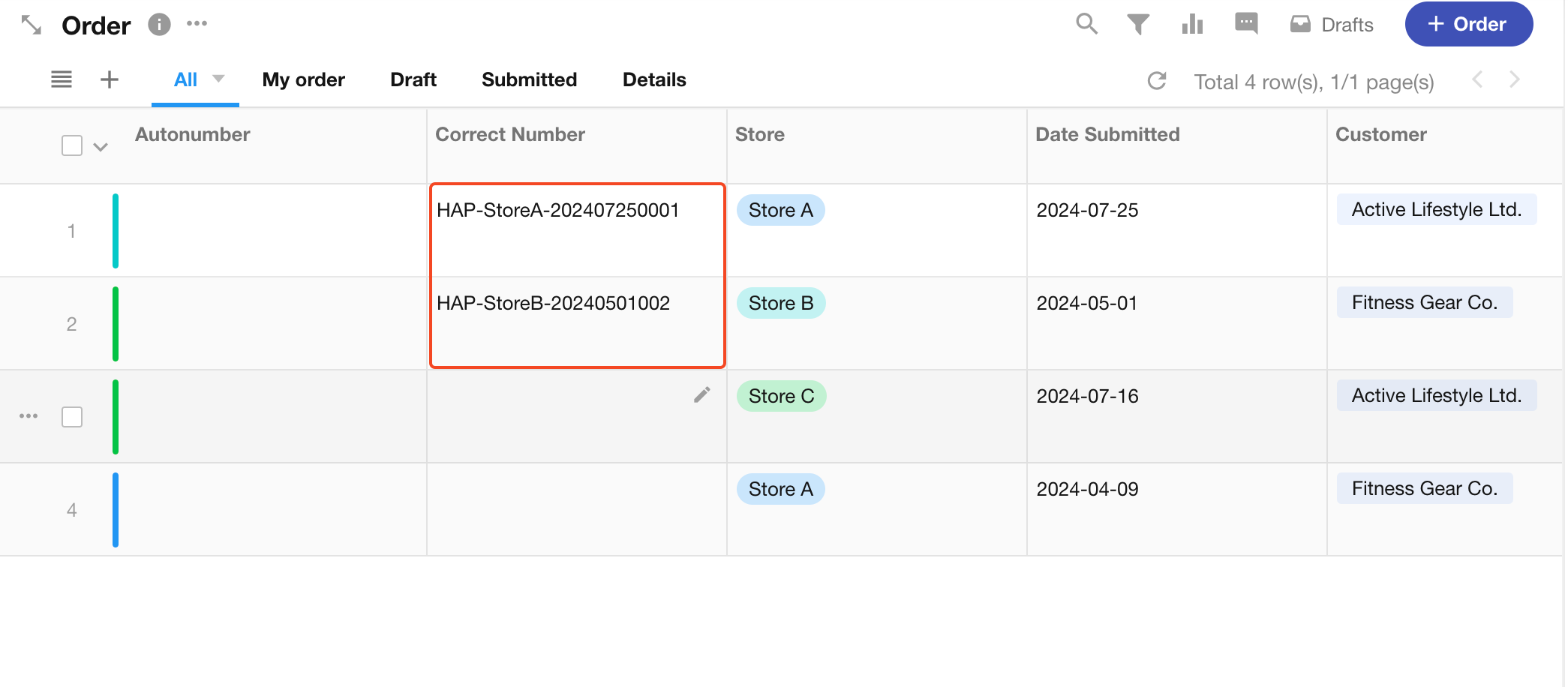Image resolution: width=1568 pixels, height=687 pixels.
Task: Expand the All view dropdown arrow
Action: click(x=218, y=79)
